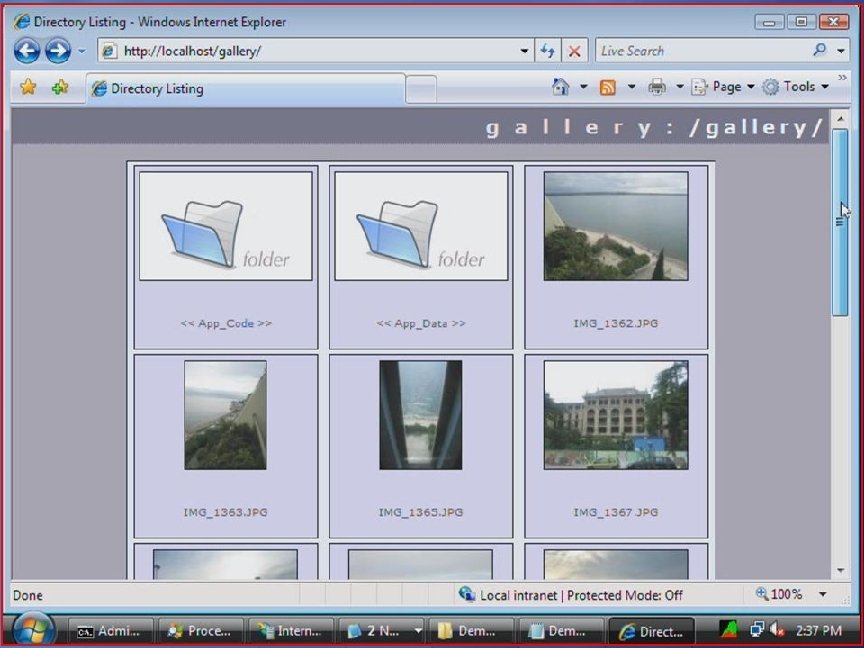The height and width of the screenshot is (648, 864).
Task: Click the IMG_1363.JPG file name
Action: pos(225,512)
